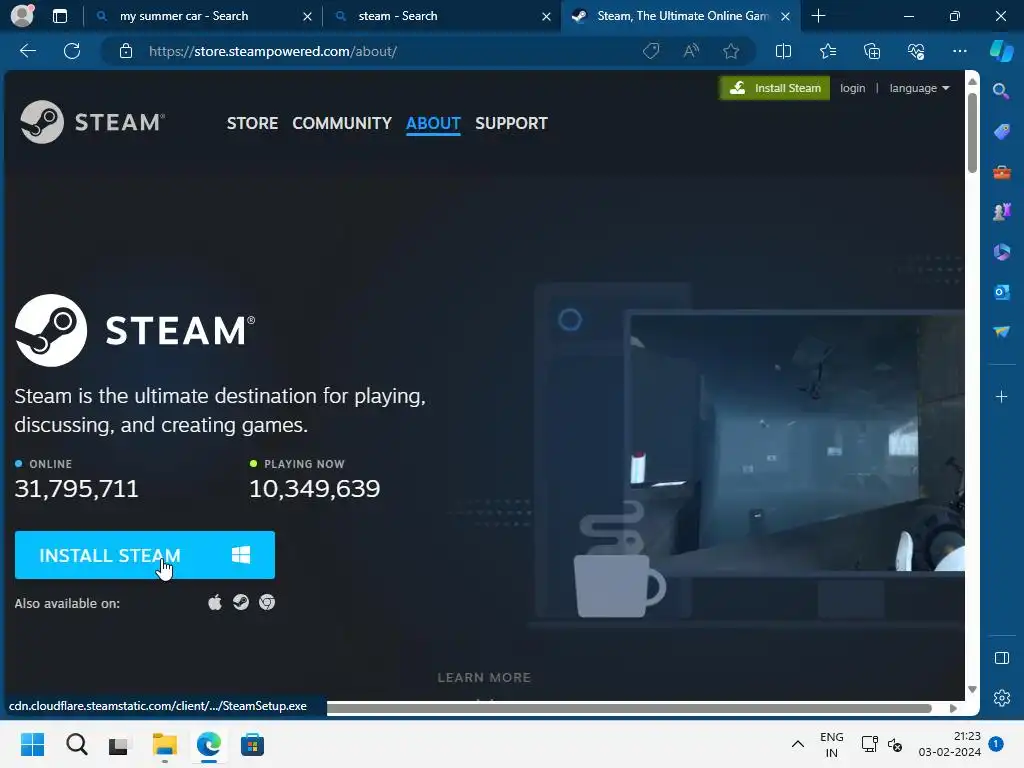
Task: Go back with the browser back arrow
Action: [27, 51]
